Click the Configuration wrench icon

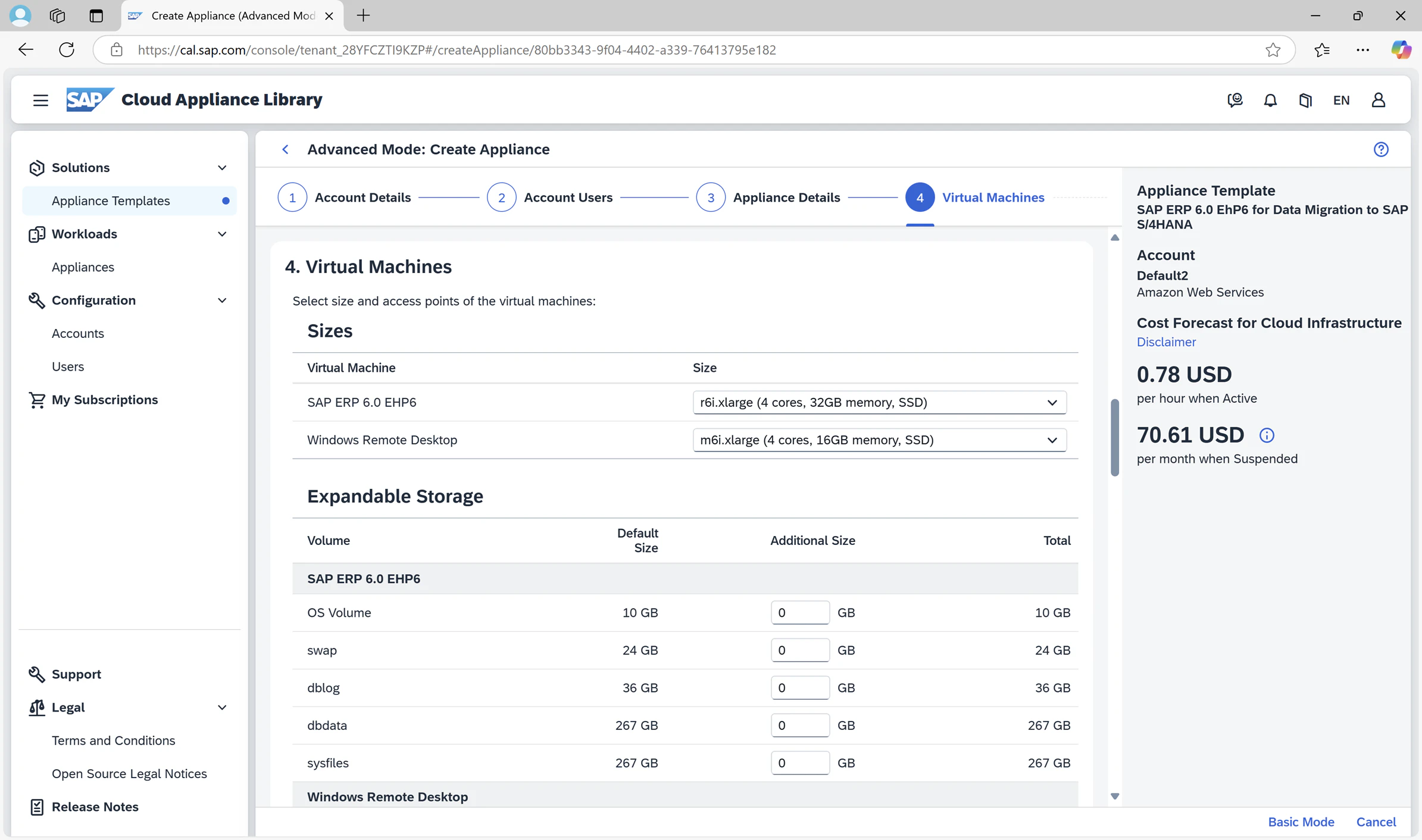(x=37, y=300)
